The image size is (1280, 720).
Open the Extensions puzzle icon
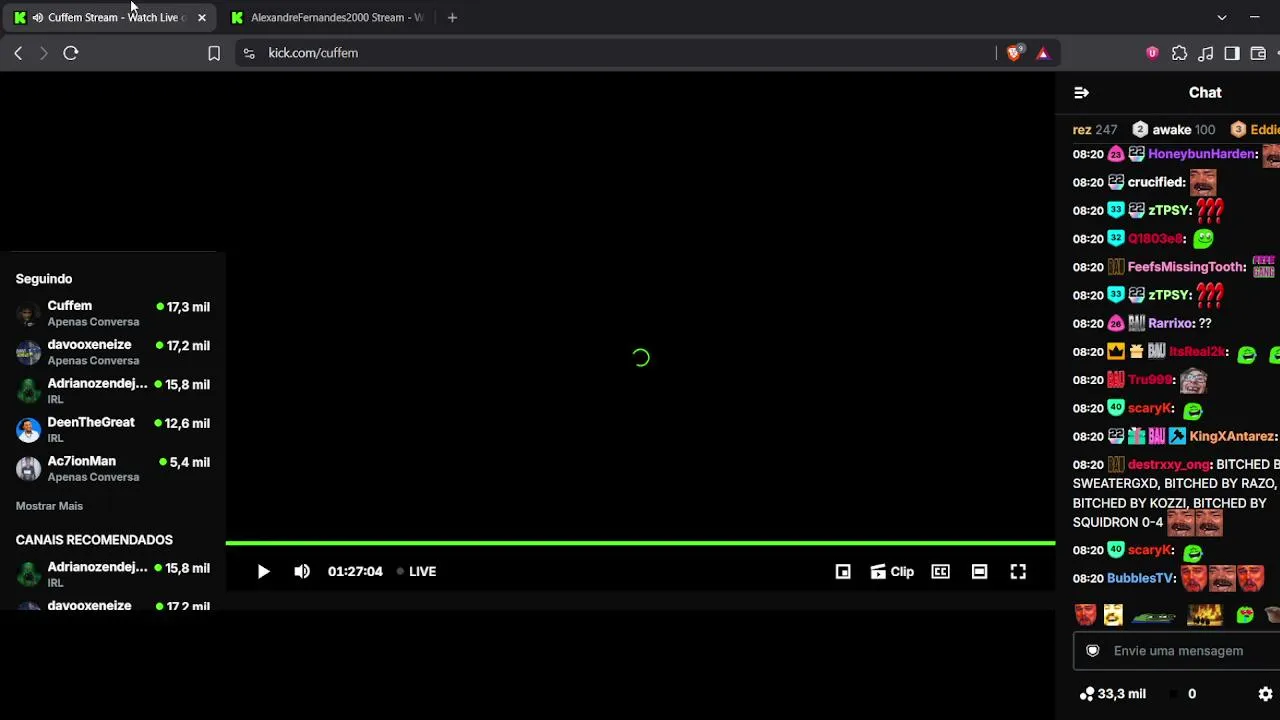[x=1180, y=53]
